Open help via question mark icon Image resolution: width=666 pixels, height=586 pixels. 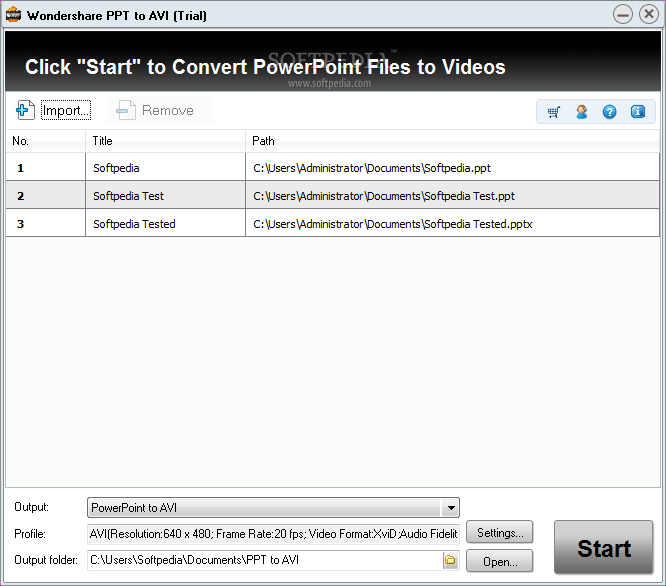coord(610,112)
